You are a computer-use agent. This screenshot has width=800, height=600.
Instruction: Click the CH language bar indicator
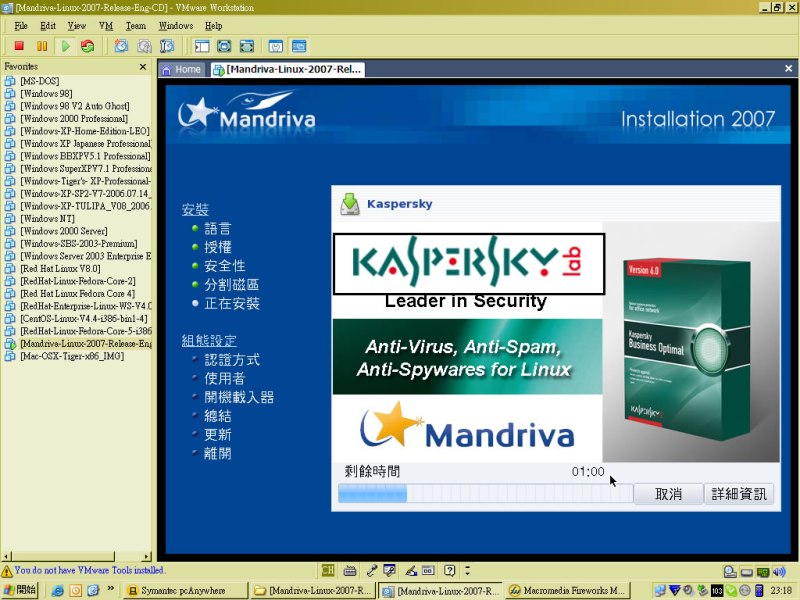pos(328,570)
